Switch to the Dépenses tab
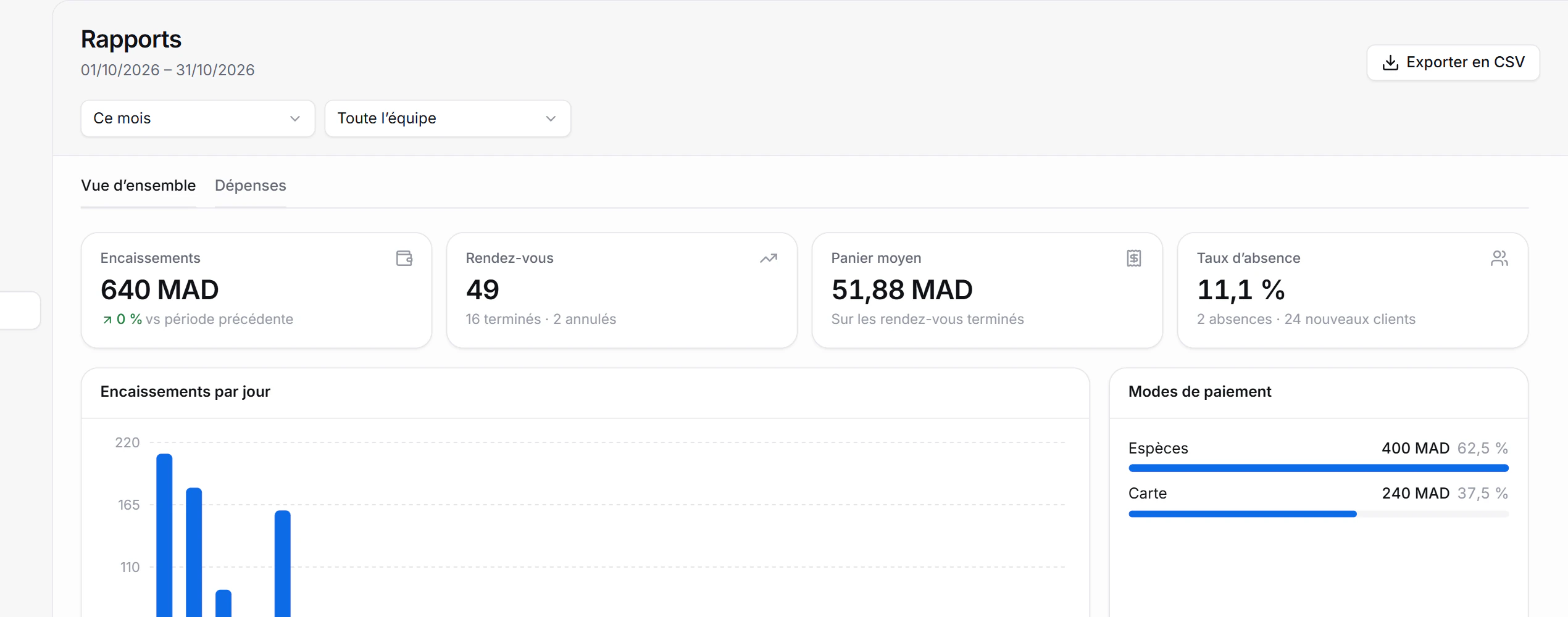 [x=251, y=186]
